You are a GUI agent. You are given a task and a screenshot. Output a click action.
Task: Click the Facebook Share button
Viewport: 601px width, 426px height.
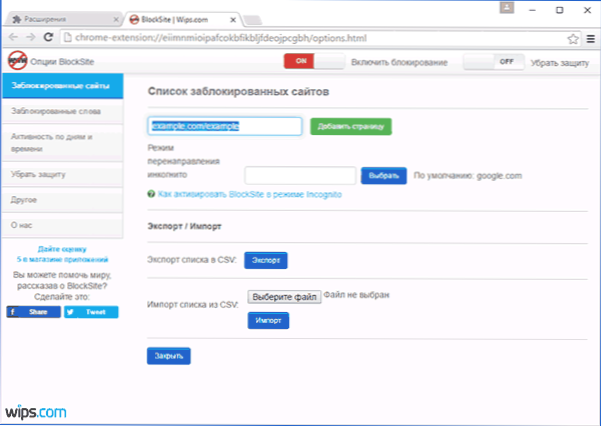pos(33,312)
